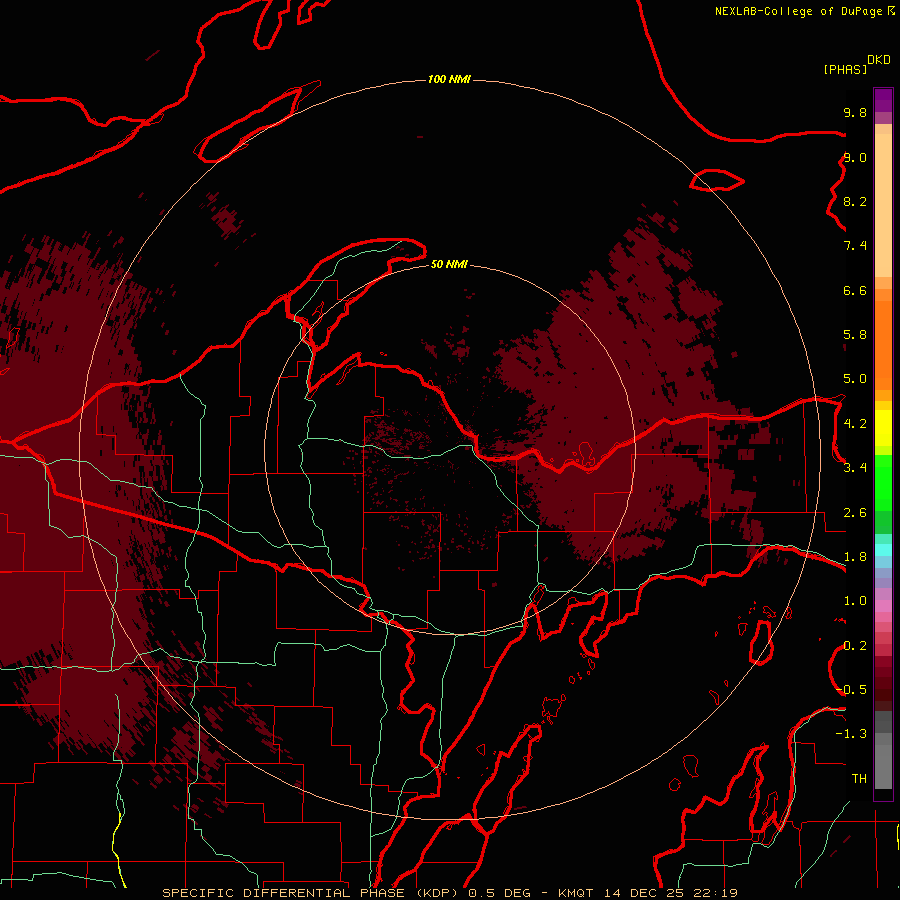Click the yellow band of the color bar
Viewport: 900px width, 900px height.
(x=883, y=428)
